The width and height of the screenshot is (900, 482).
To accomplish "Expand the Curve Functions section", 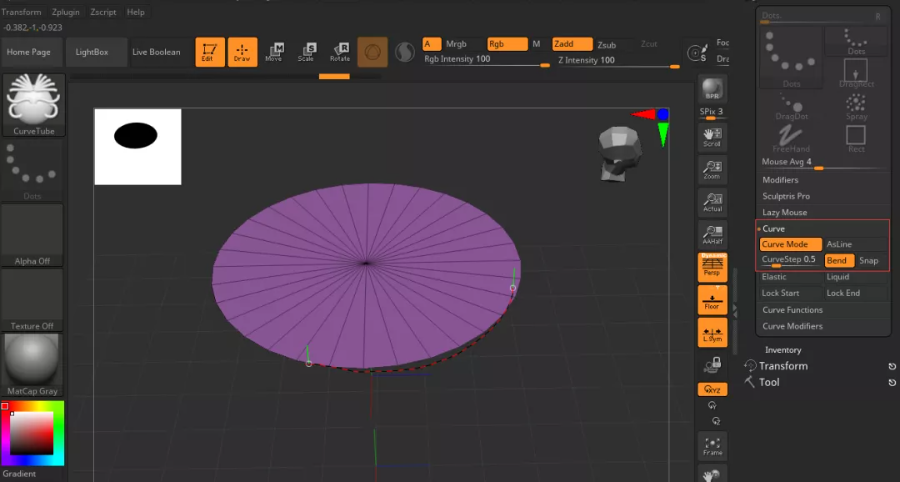I will point(792,310).
